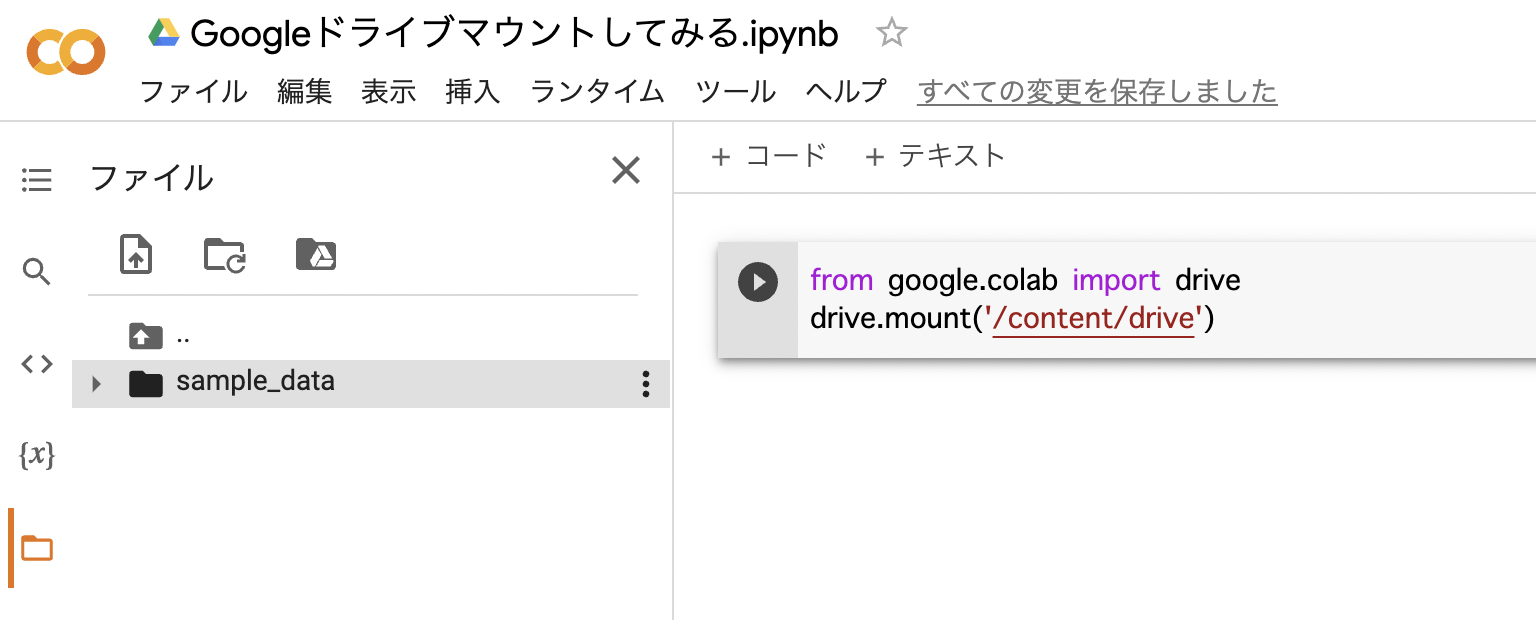Click the すべての変更を保存しました link

pyautogui.click(x=1096, y=91)
